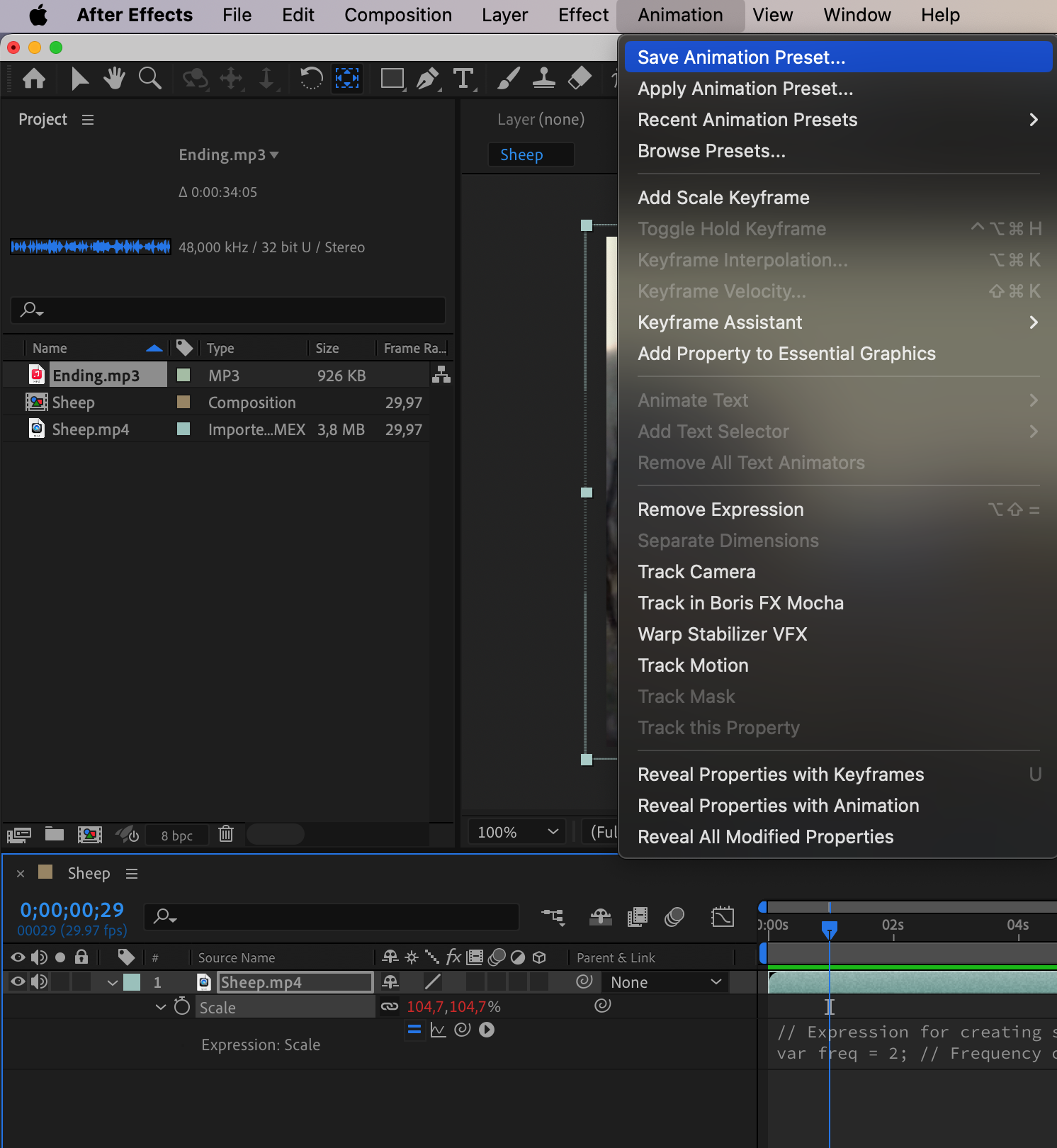Viewport: 1057px width, 1148px height.
Task: Select the Type text tool
Action: (463, 78)
